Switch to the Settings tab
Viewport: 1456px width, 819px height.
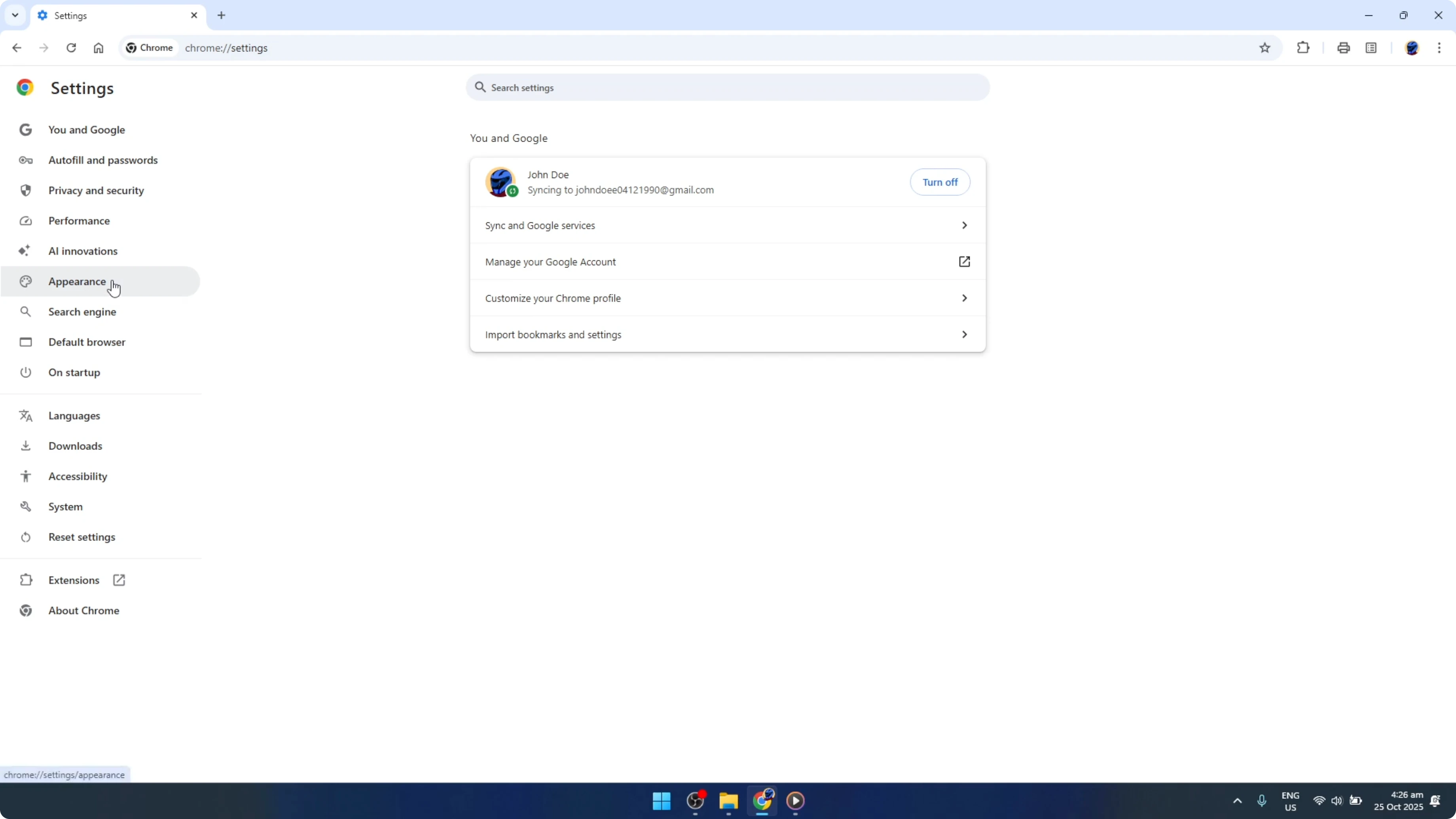click(102, 15)
